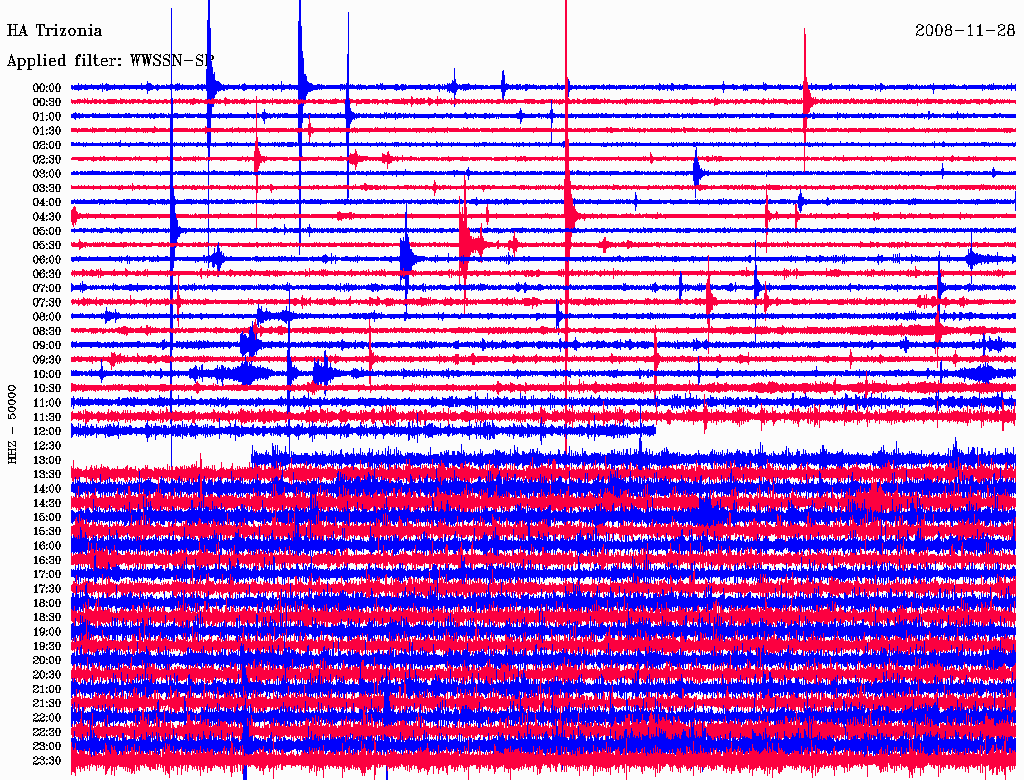Select the 12:30 time row label
Image resolution: width=1024 pixels, height=780 pixels.
point(47,446)
